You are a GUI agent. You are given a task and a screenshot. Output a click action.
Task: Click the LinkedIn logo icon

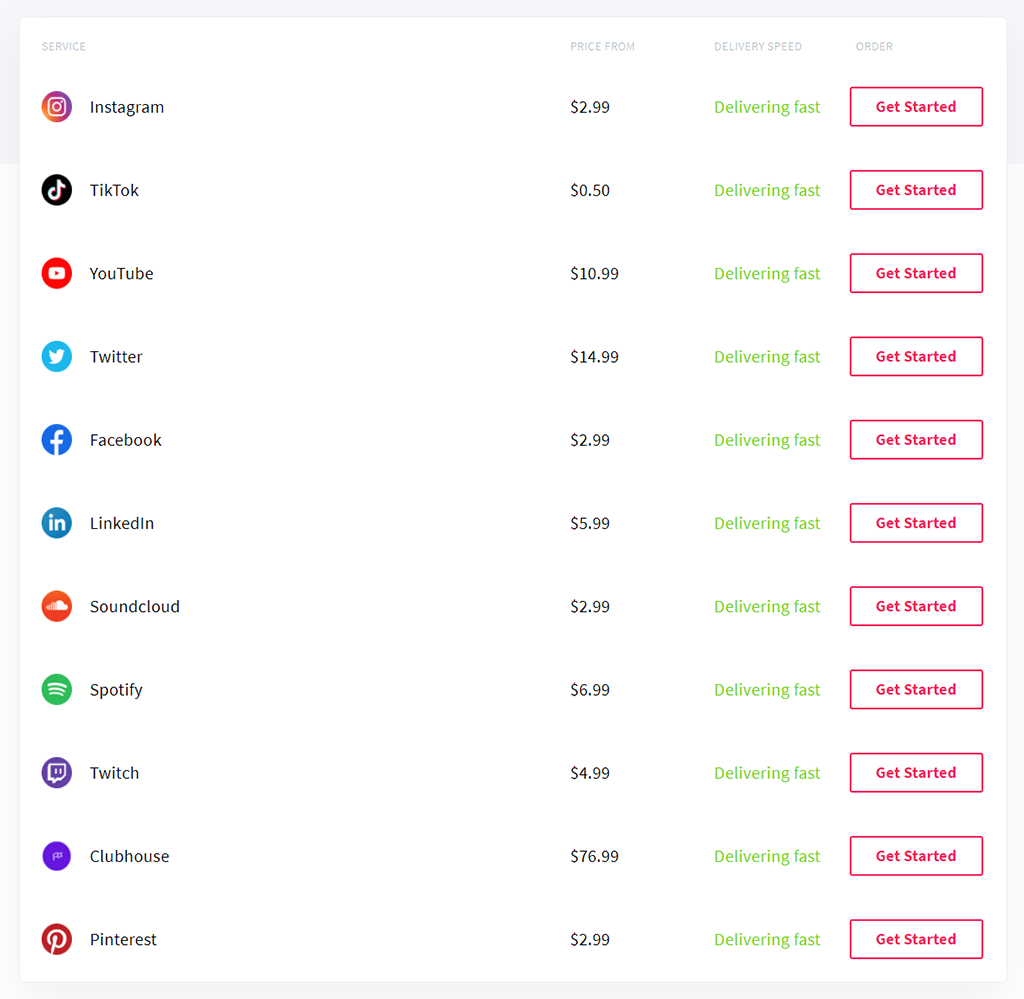click(x=57, y=523)
